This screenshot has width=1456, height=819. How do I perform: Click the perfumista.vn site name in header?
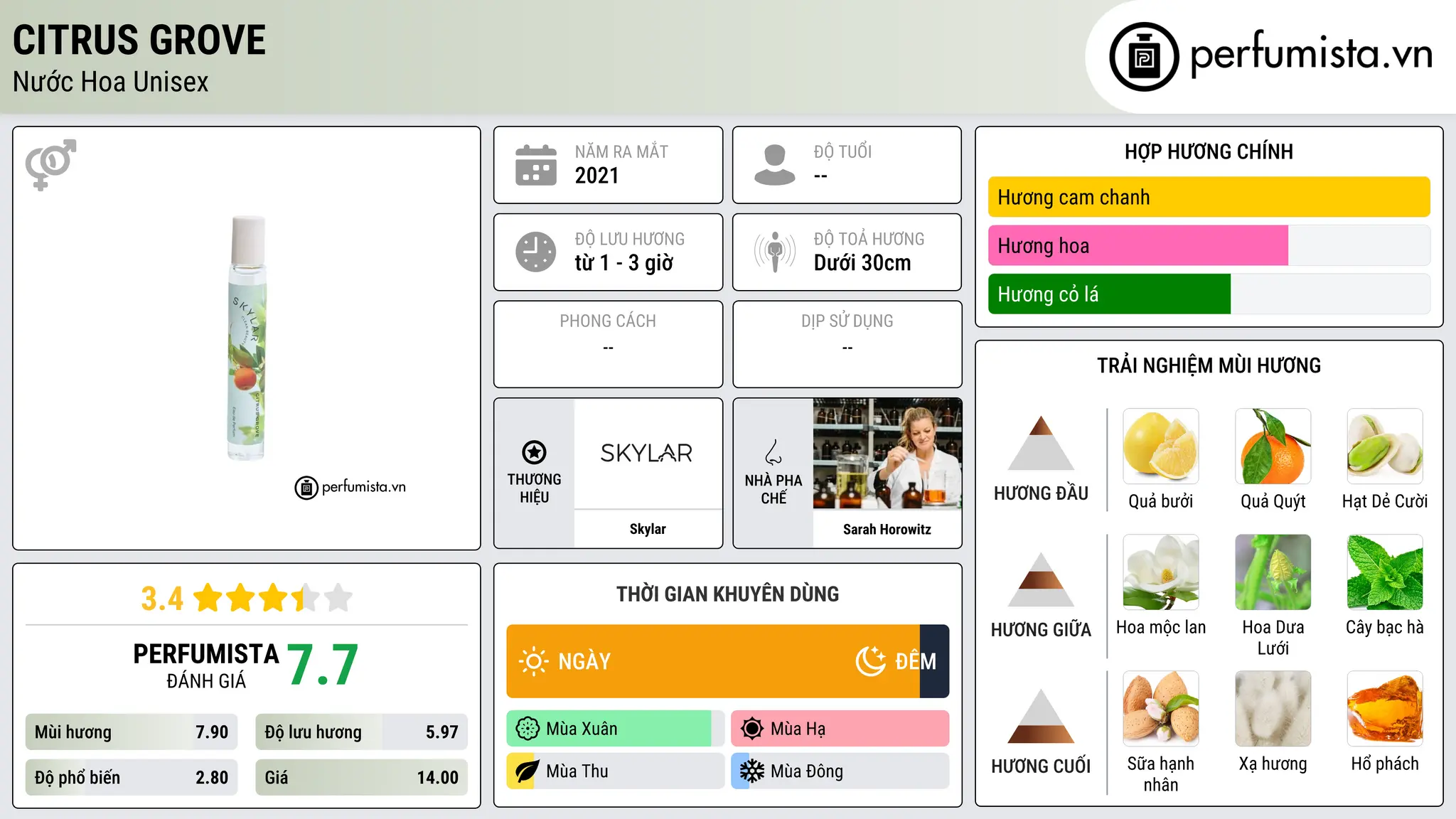pos(1311,55)
